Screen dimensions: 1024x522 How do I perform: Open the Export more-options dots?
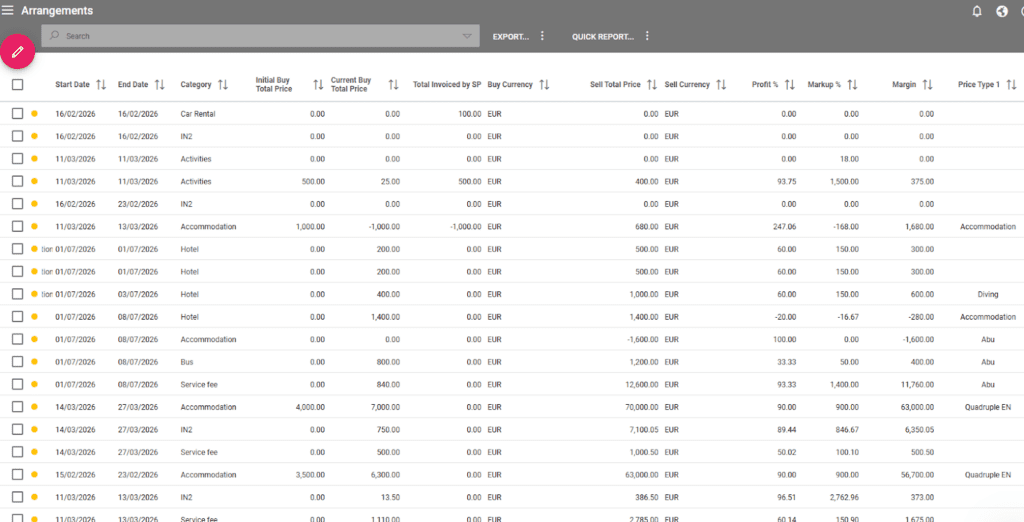tap(542, 36)
